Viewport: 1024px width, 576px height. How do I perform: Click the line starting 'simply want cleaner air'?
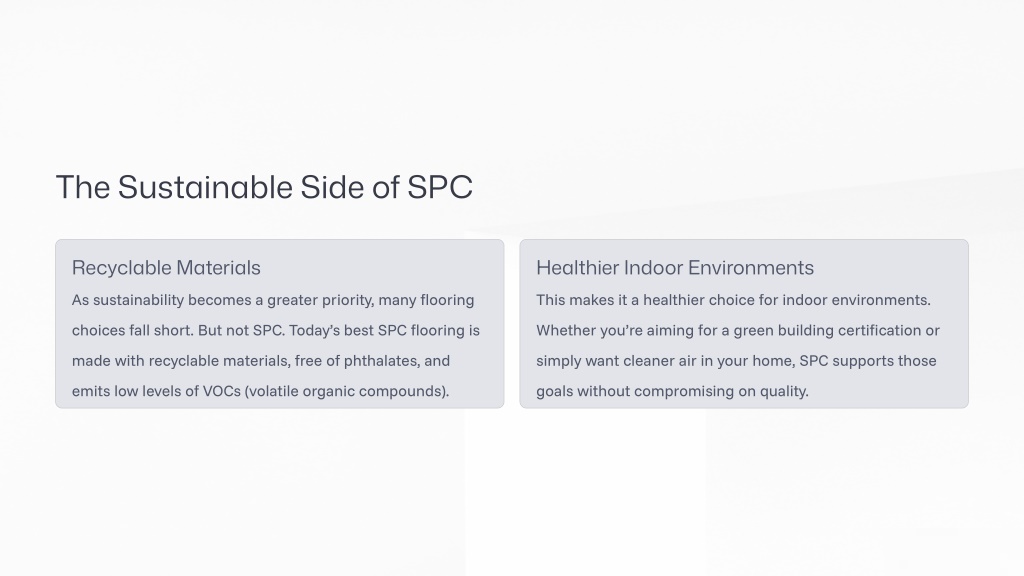736,361
